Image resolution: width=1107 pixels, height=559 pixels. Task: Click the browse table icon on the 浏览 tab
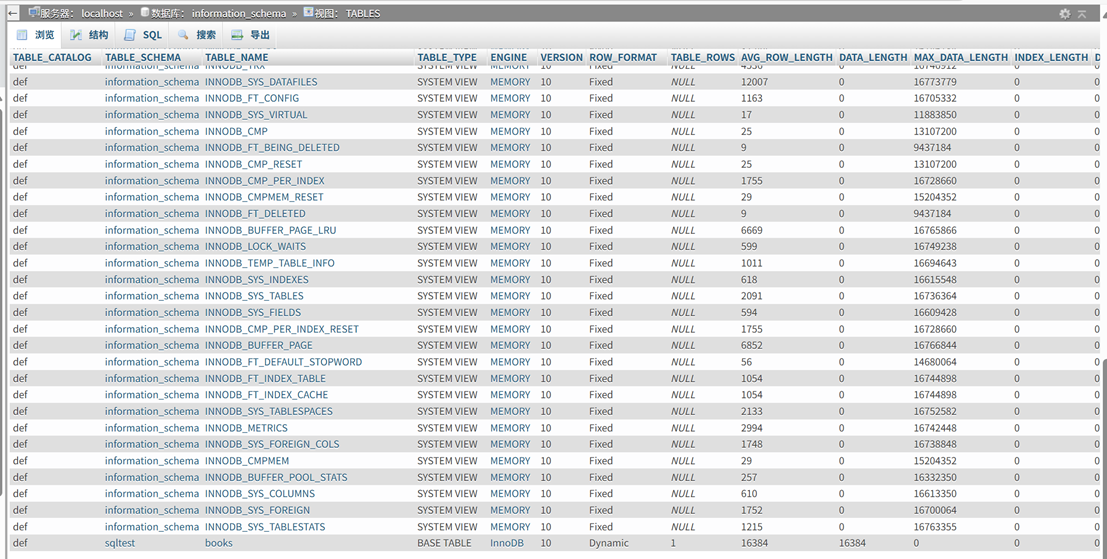point(22,35)
